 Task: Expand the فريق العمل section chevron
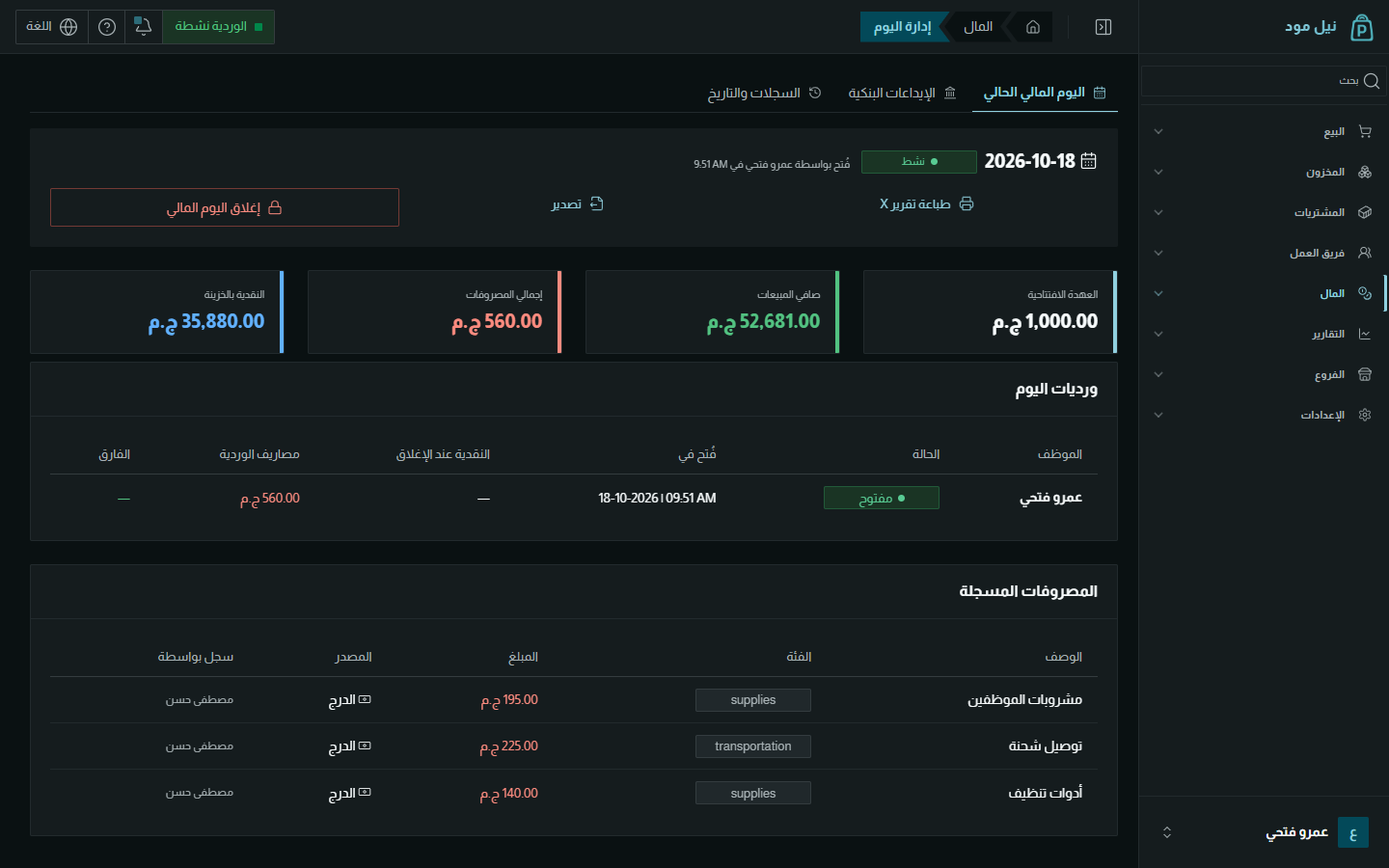pyautogui.click(x=1158, y=253)
